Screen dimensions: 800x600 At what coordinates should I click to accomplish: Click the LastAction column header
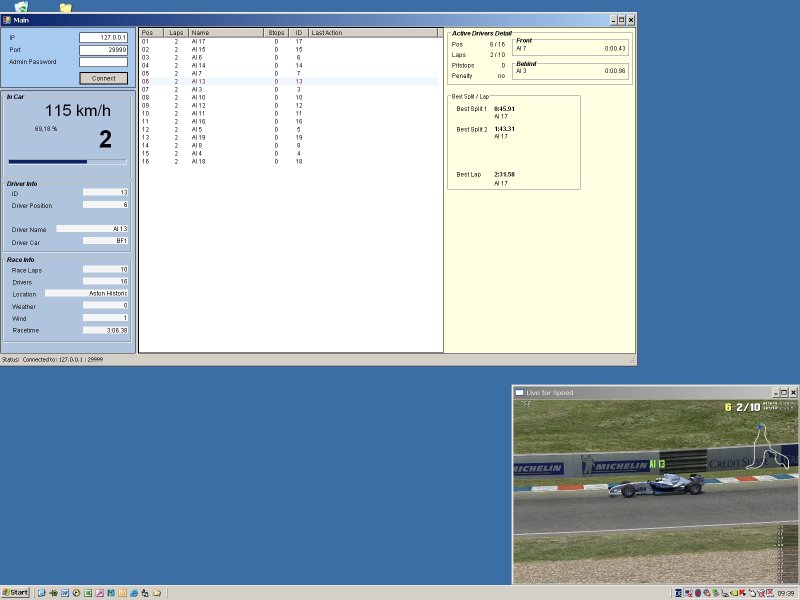[x=373, y=33]
